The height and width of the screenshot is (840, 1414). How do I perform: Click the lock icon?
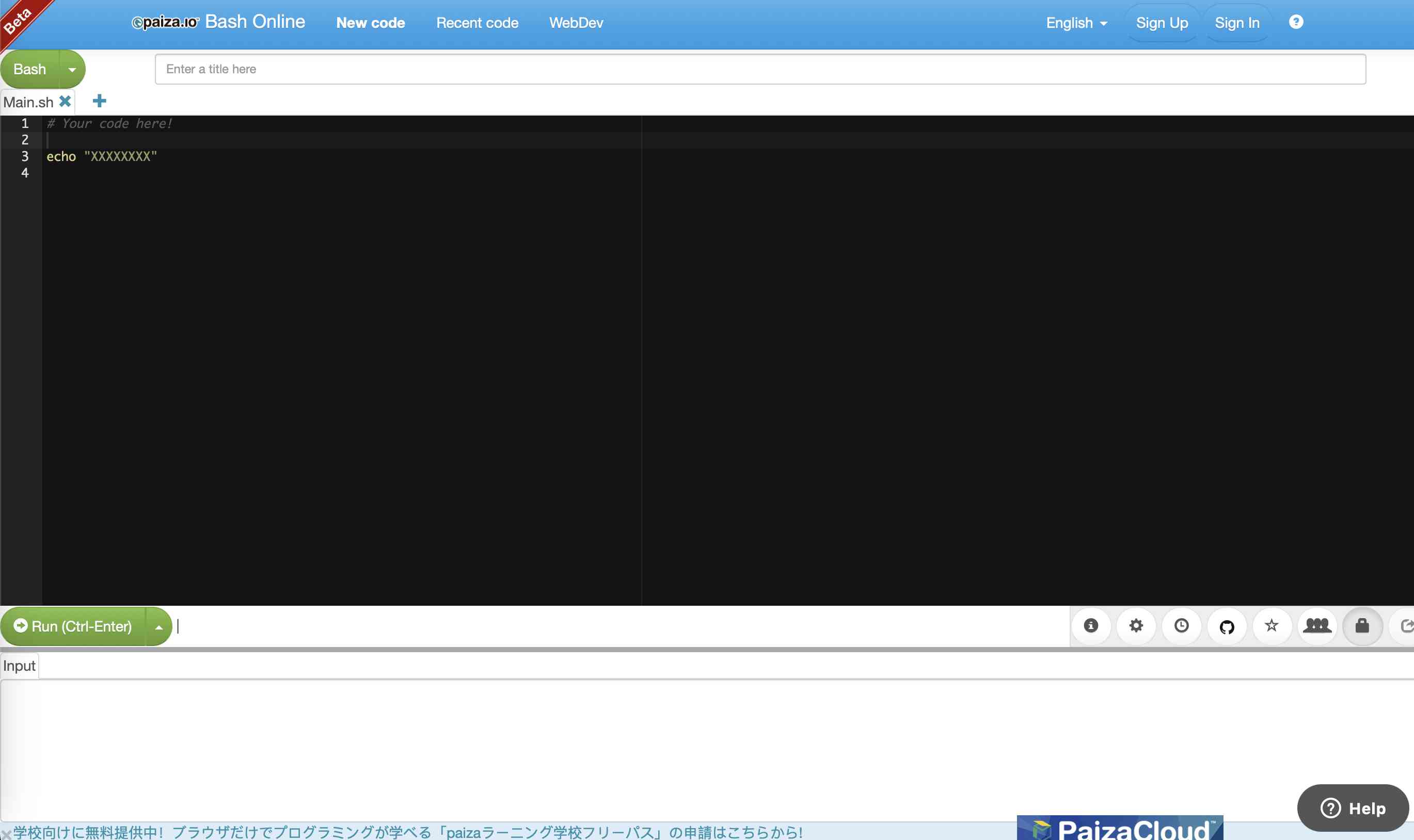point(1363,625)
